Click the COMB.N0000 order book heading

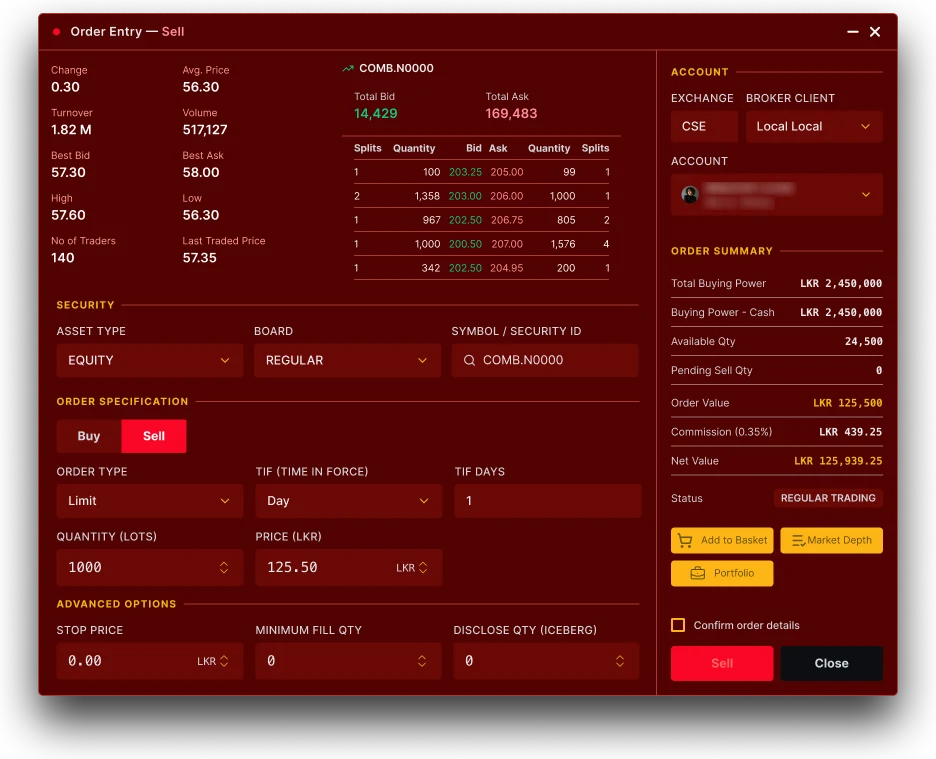click(x=396, y=69)
